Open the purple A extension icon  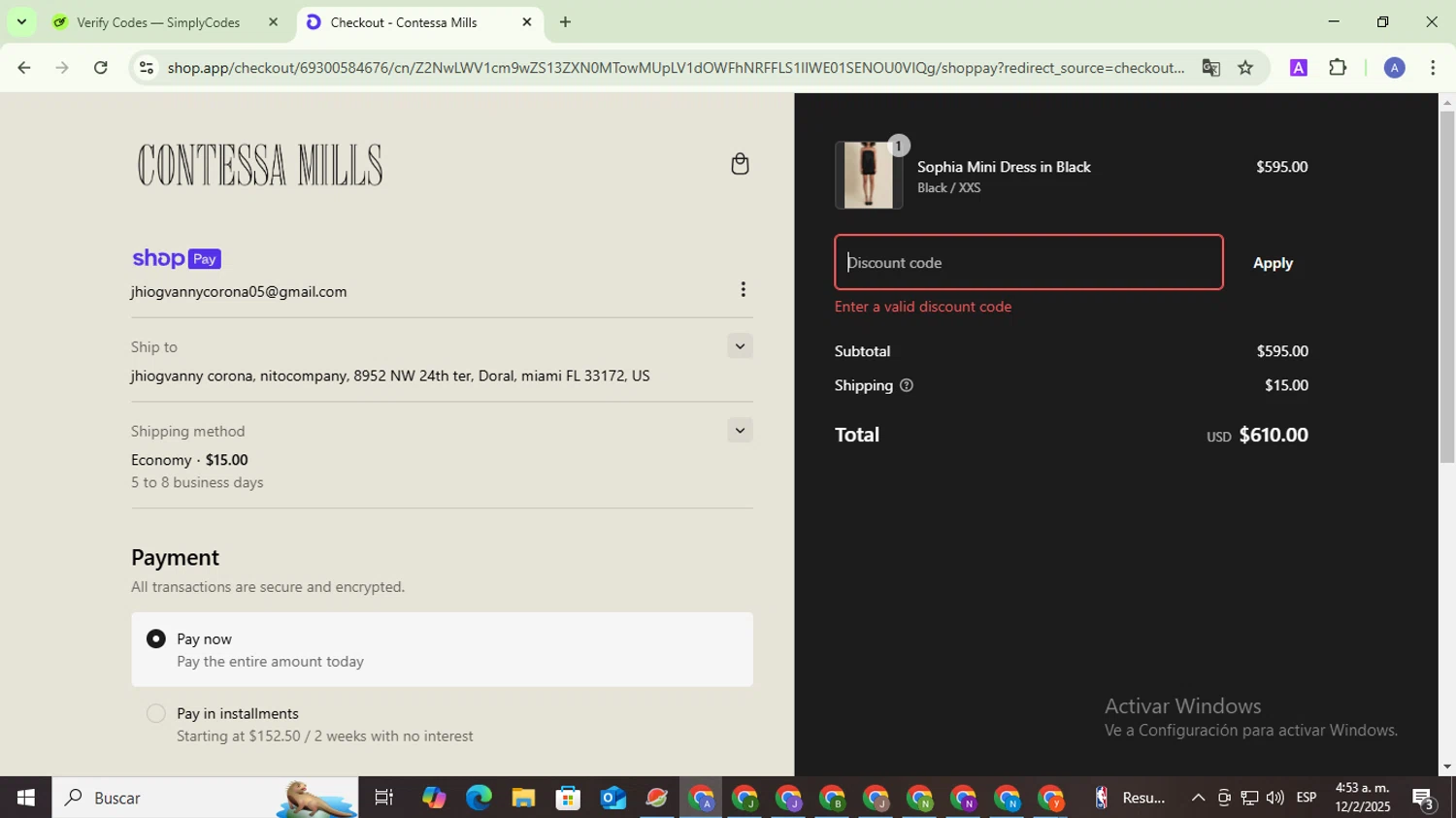(x=1299, y=68)
